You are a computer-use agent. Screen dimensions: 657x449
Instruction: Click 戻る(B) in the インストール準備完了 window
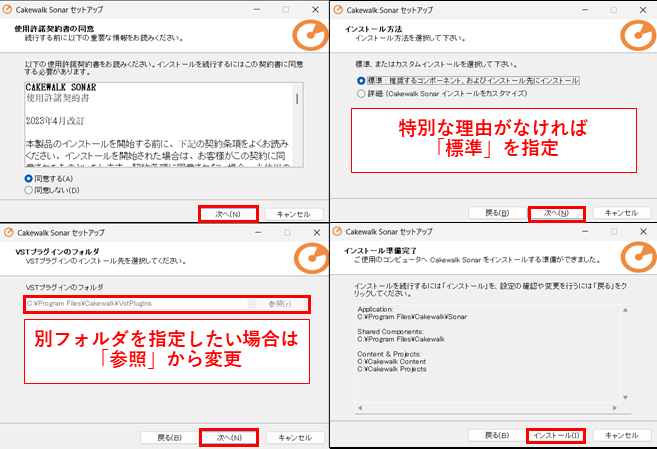[497, 436]
